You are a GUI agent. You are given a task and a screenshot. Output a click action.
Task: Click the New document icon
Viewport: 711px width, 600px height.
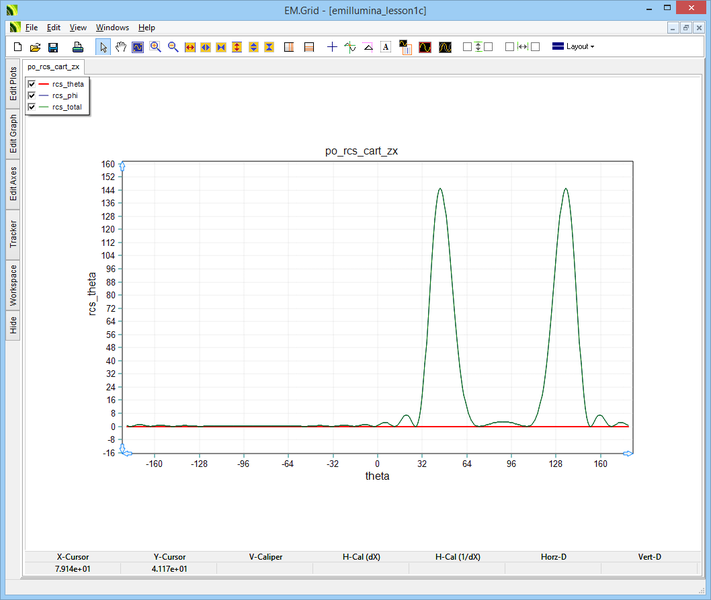(x=18, y=47)
